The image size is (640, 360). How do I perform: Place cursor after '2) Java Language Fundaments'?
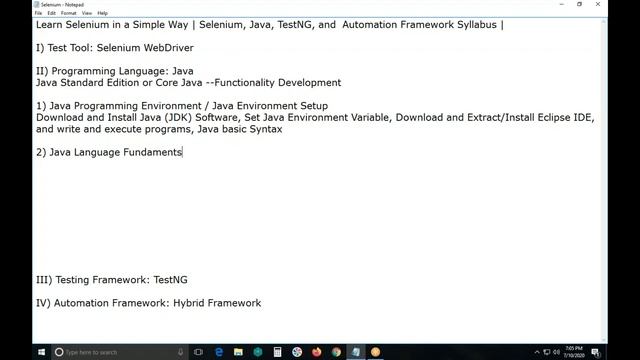pos(182,152)
